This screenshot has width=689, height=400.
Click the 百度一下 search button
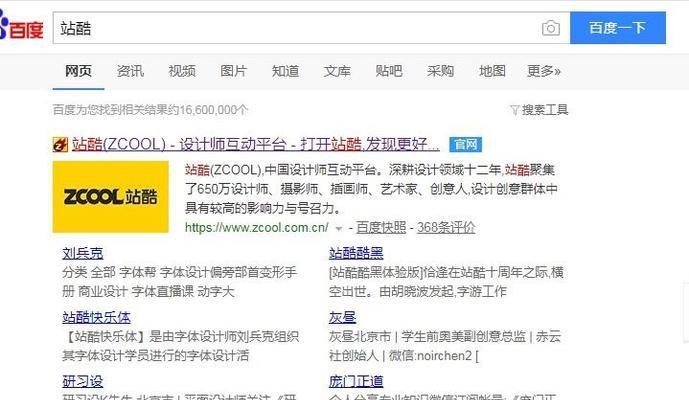tap(617, 28)
